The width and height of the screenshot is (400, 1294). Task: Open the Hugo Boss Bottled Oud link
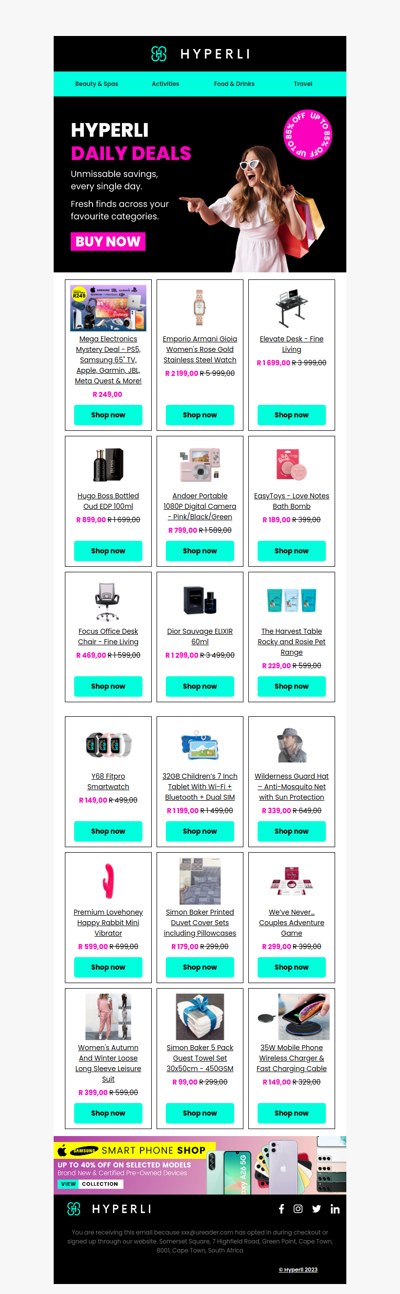click(108, 501)
